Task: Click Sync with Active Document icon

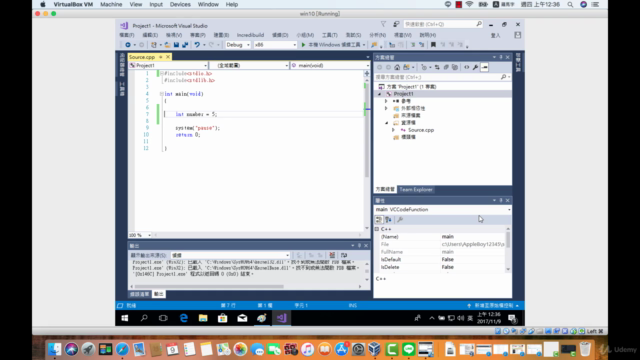Action: (437, 67)
